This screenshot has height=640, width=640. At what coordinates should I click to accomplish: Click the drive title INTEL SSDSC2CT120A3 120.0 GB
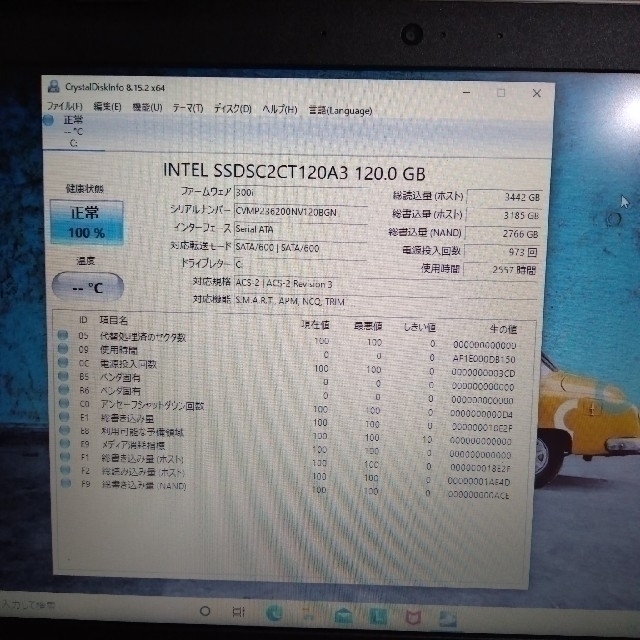294,172
